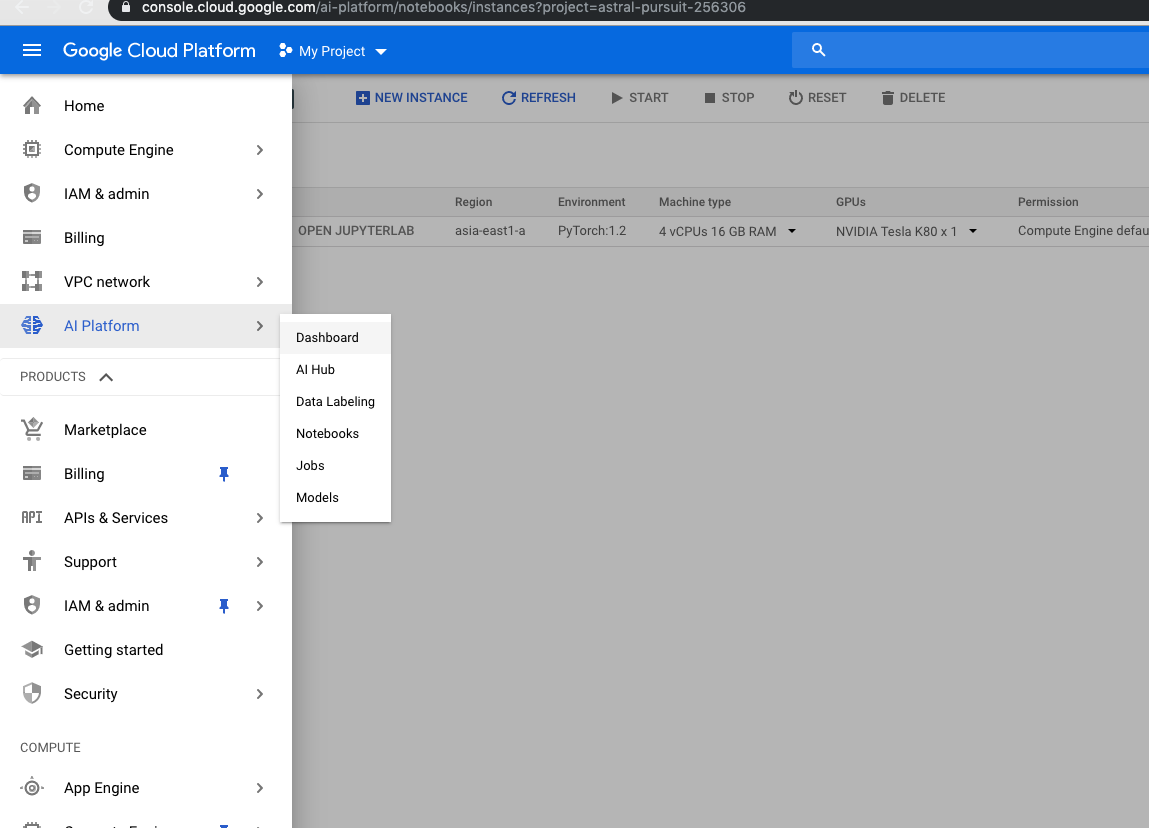Expand the Security submenu arrow

coord(260,694)
